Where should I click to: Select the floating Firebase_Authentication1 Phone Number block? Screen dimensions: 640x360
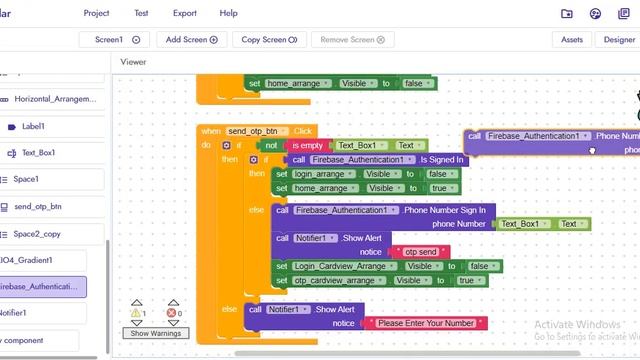tap(552, 143)
